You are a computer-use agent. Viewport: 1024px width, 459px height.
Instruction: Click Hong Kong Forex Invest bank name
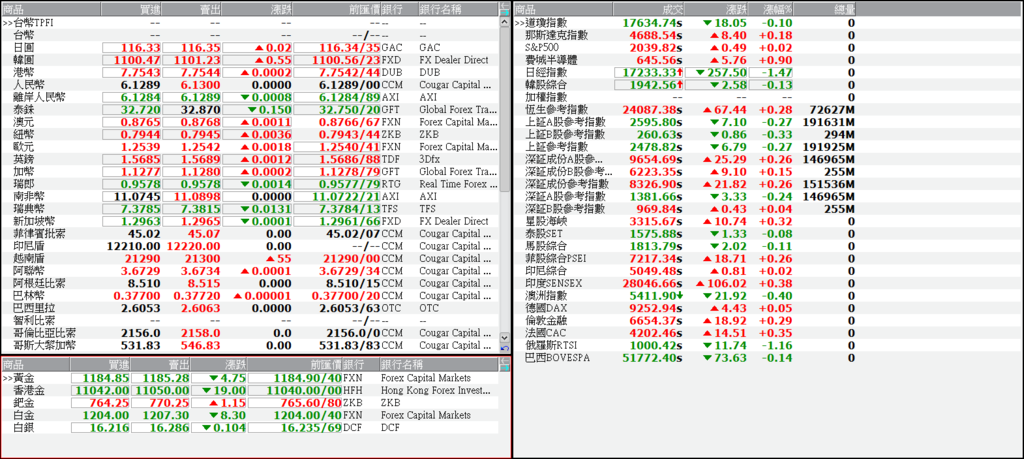pos(435,390)
